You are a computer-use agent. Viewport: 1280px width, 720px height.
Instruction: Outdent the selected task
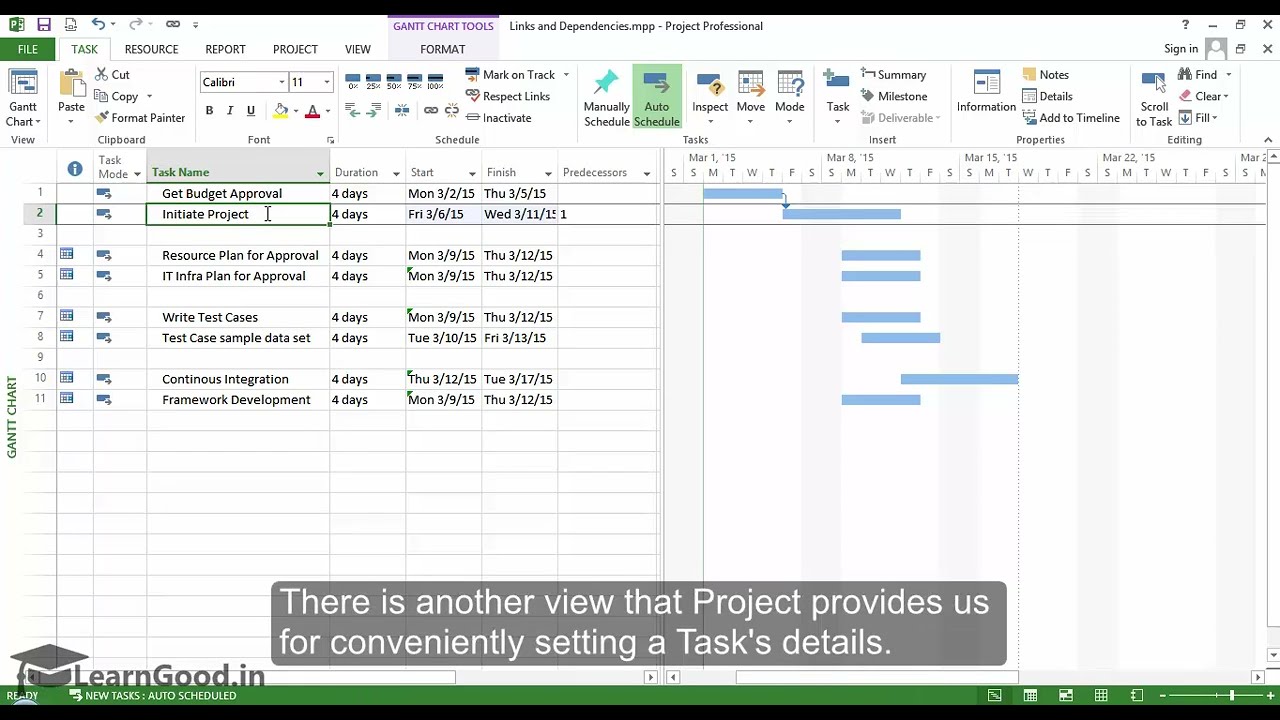tap(352, 110)
